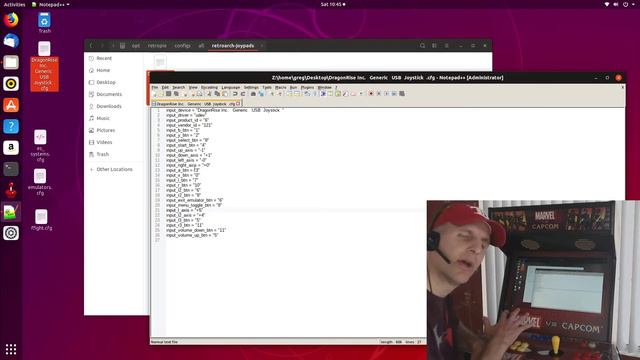Toggle list/grid view in the Files header
Image resolution: width=640 pixels, height=360 pixels.
point(434,46)
